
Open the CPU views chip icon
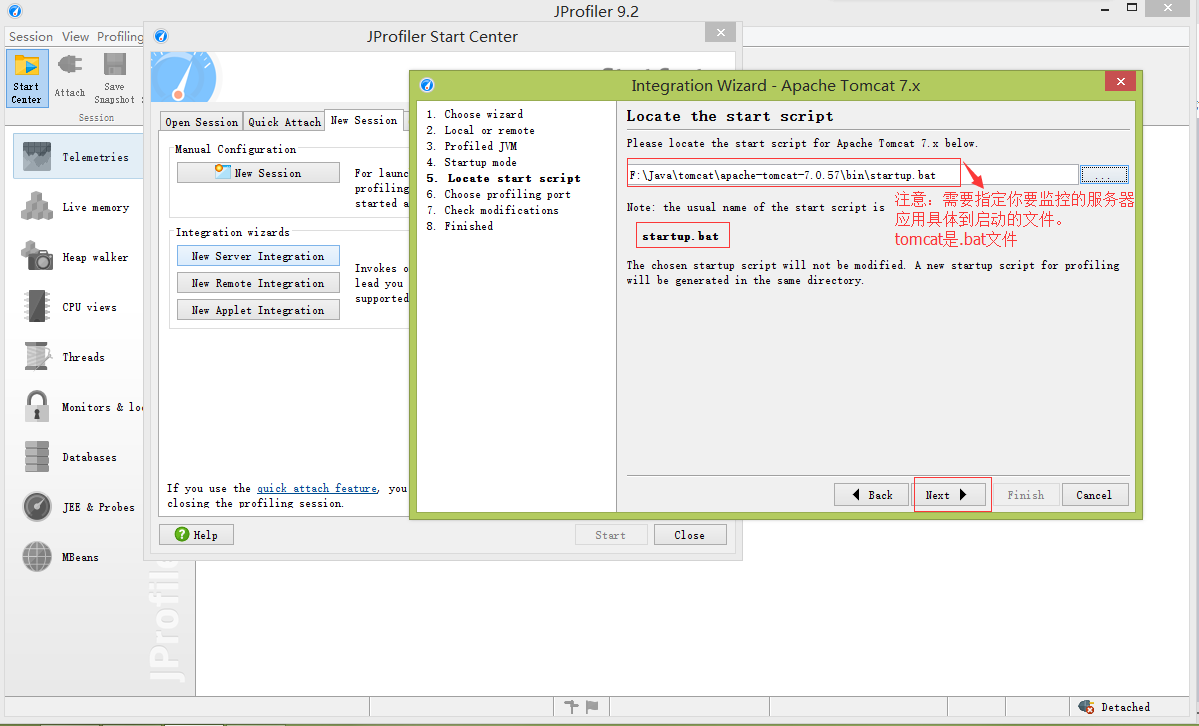37,306
